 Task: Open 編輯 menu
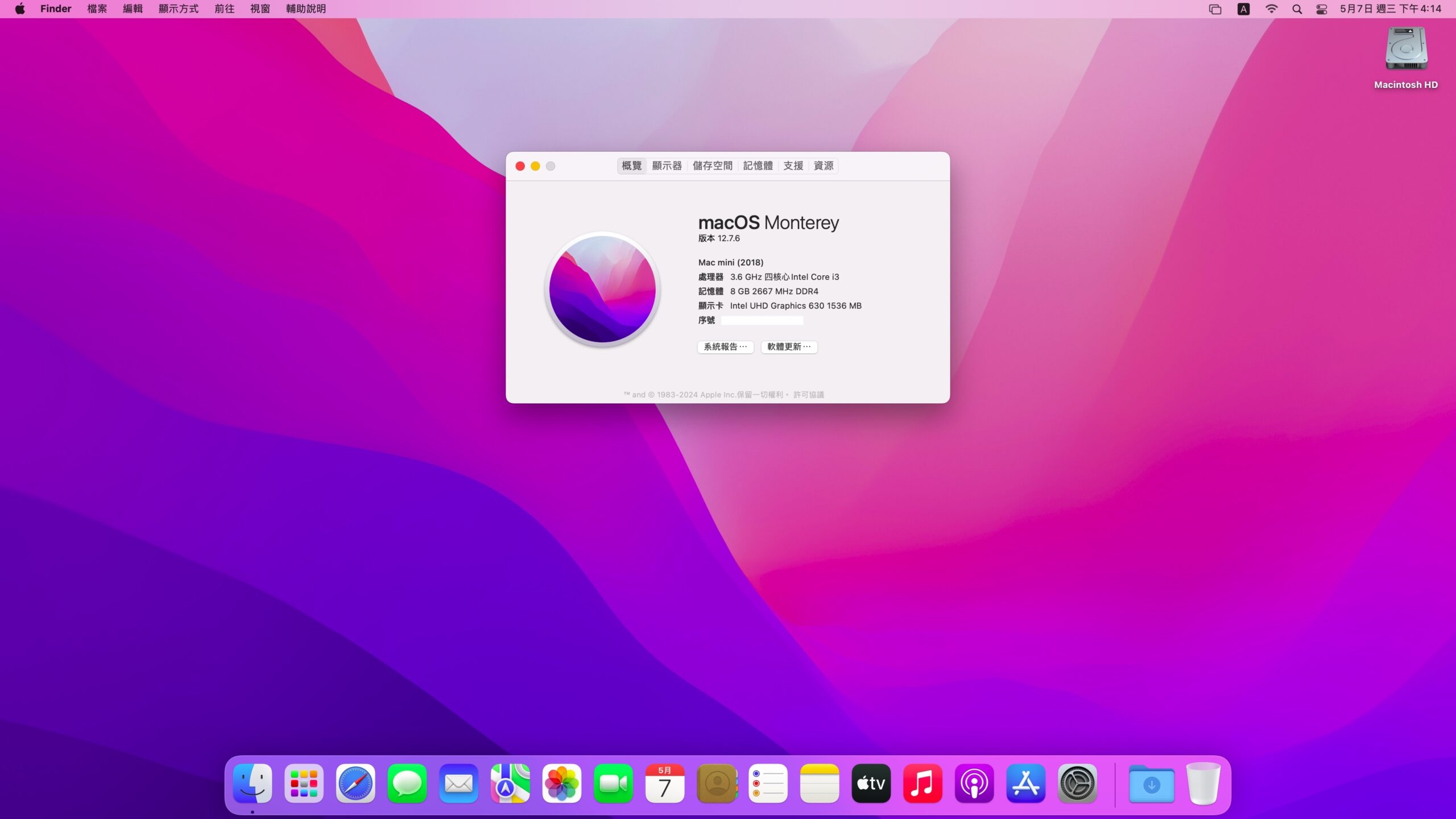133,9
